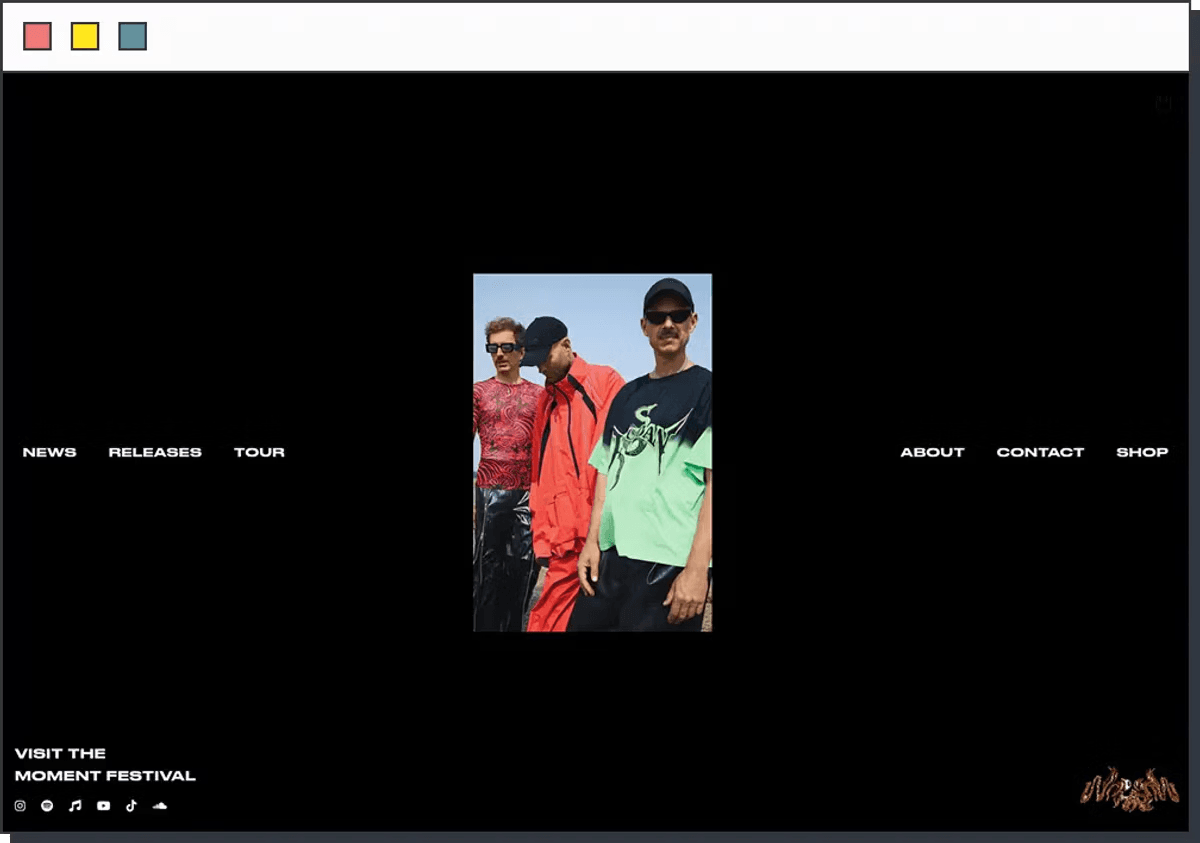Image resolution: width=1200 pixels, height=843 pixels.
Task: Open the YouTube channel icon
Action: 103,806
